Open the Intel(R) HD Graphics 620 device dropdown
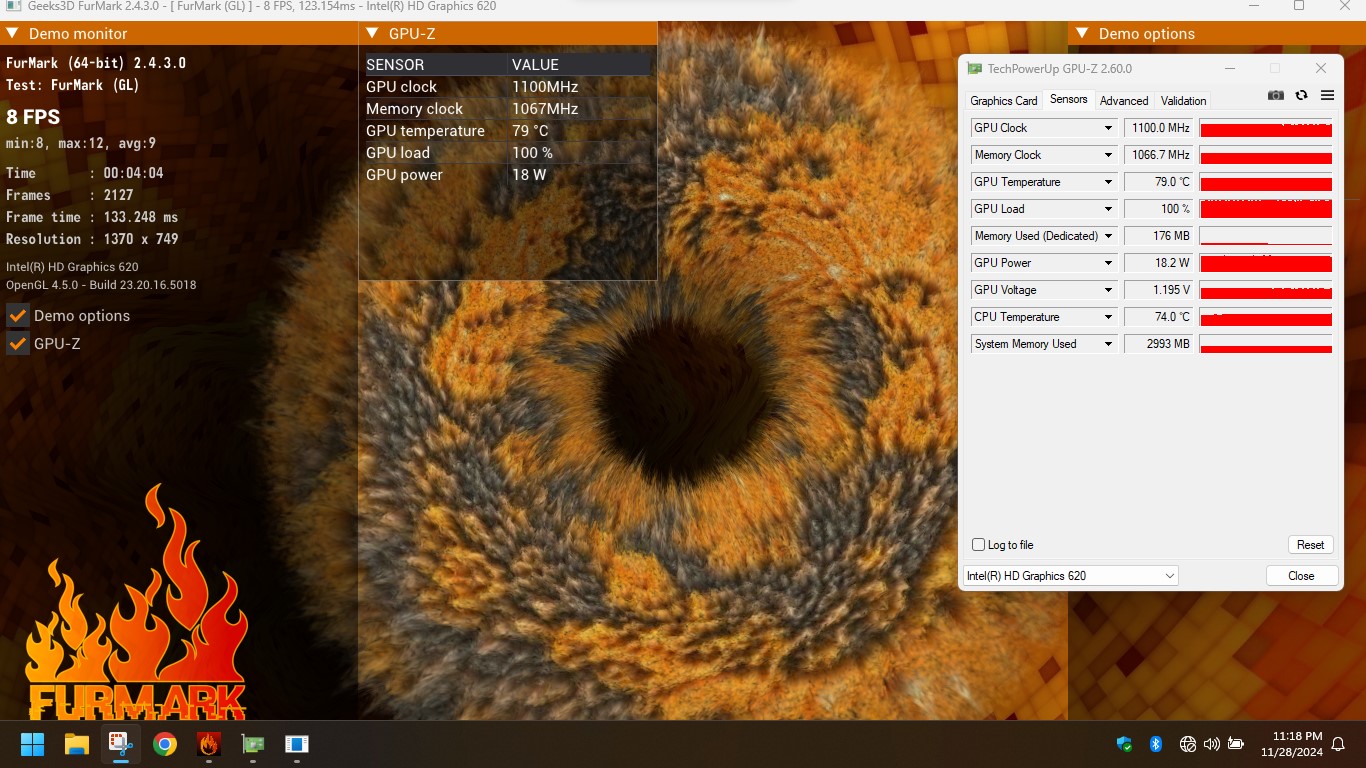 click(x=1069, y=576)
